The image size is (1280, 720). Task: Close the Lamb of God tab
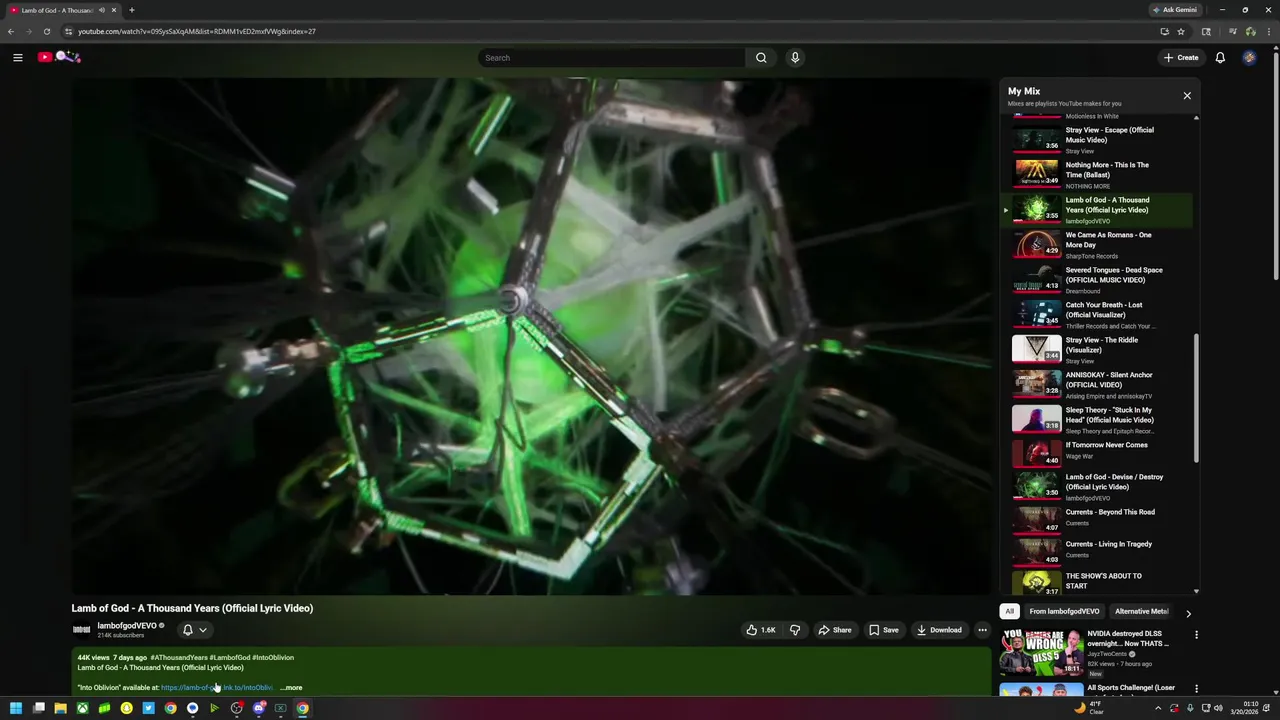point(114,10)
